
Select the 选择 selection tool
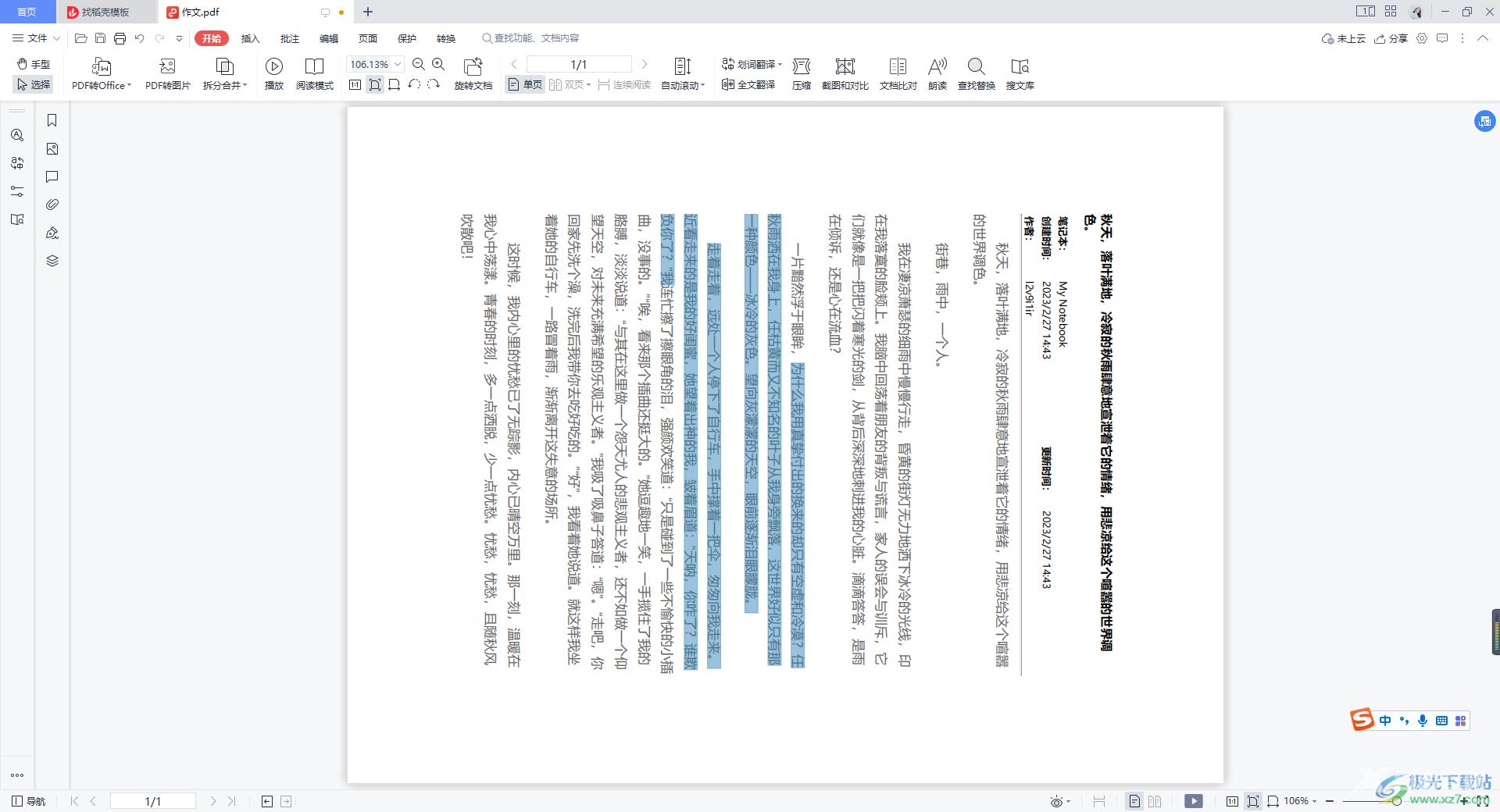tap(34, 84)
